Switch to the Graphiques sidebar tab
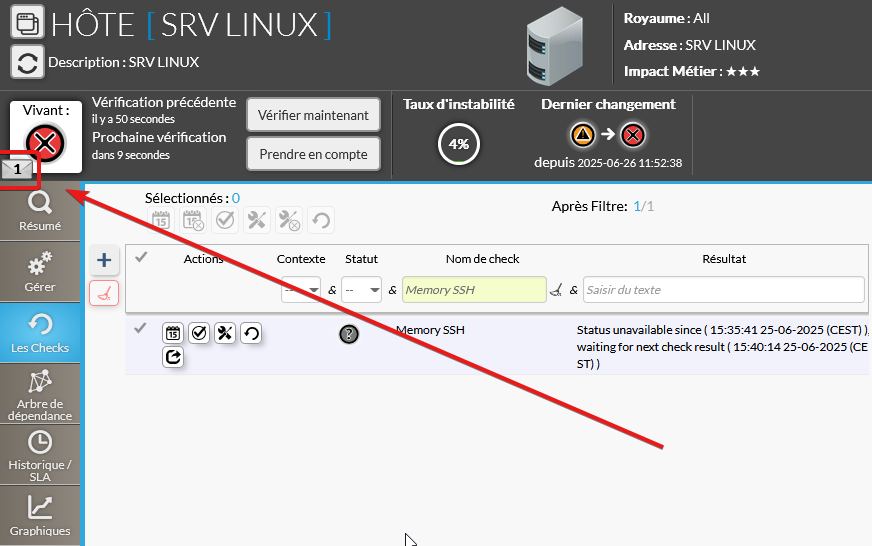This screenshot has width=872, height=546. (40, 516)
